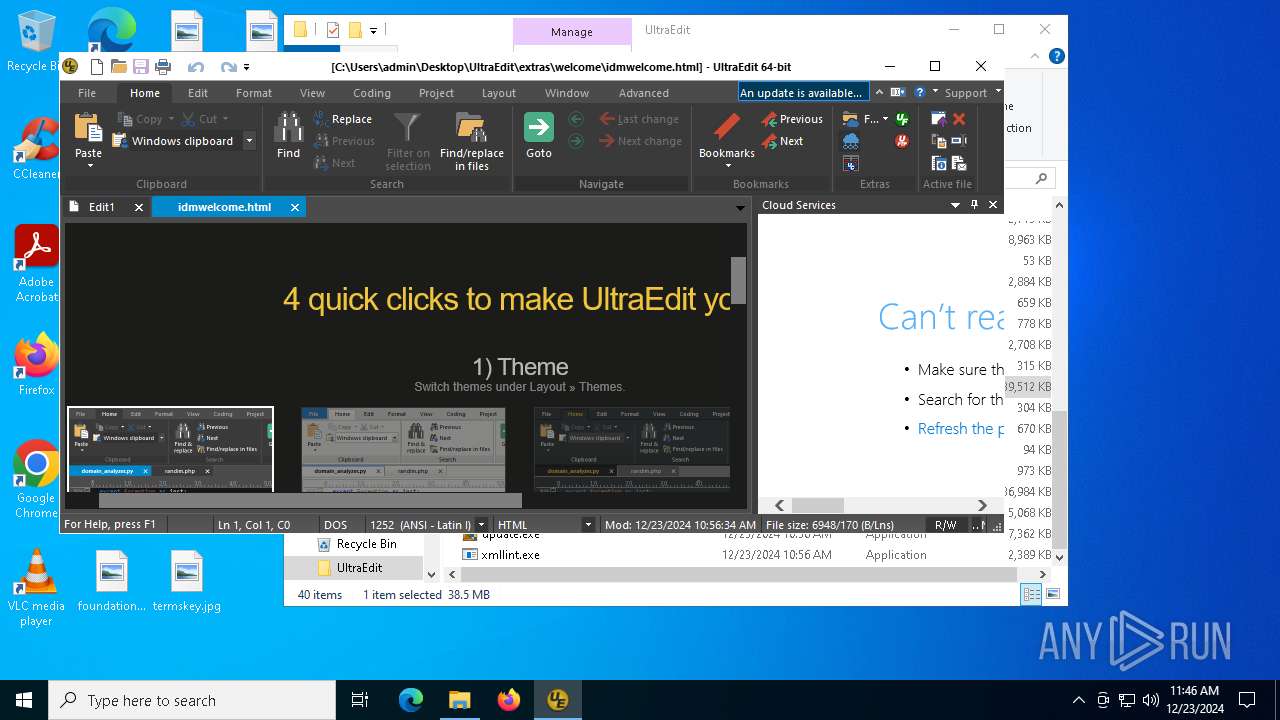Screen dimensions: 1280x720
Task: Select the CCleaner desktop icon
Action: pos(36,150)
